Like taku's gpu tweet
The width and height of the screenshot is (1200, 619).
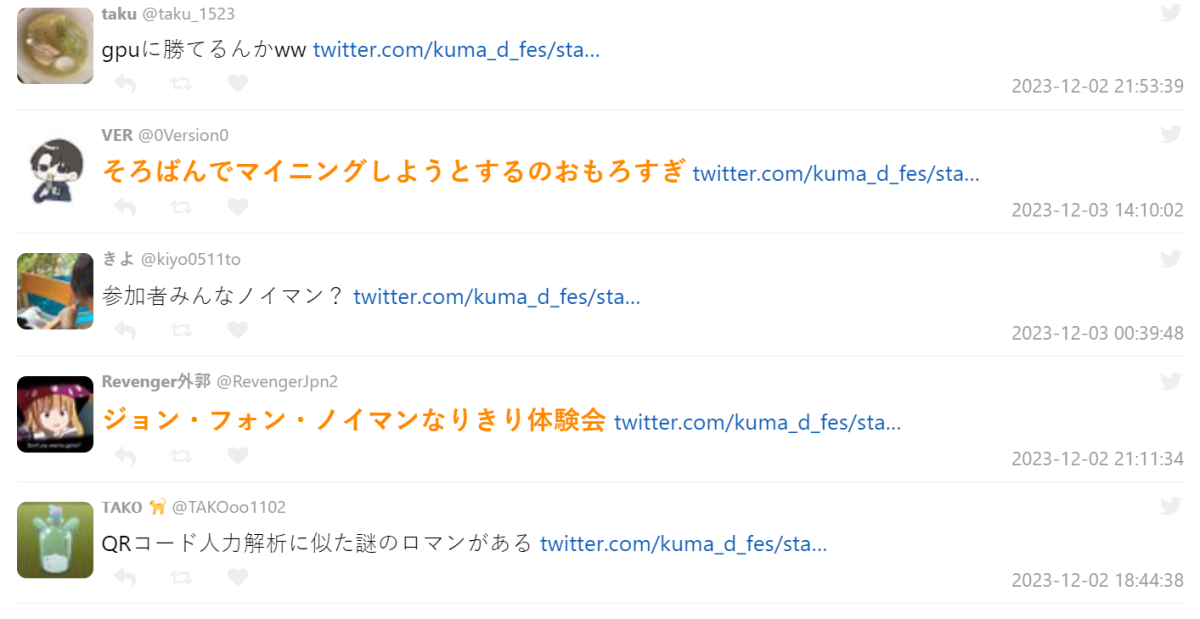coord(237,84)
